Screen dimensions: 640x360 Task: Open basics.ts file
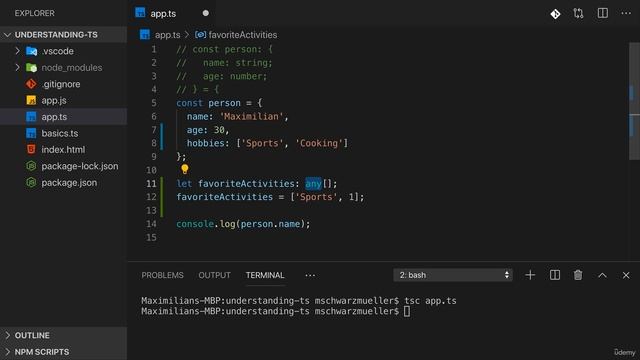tap(63, 133)
